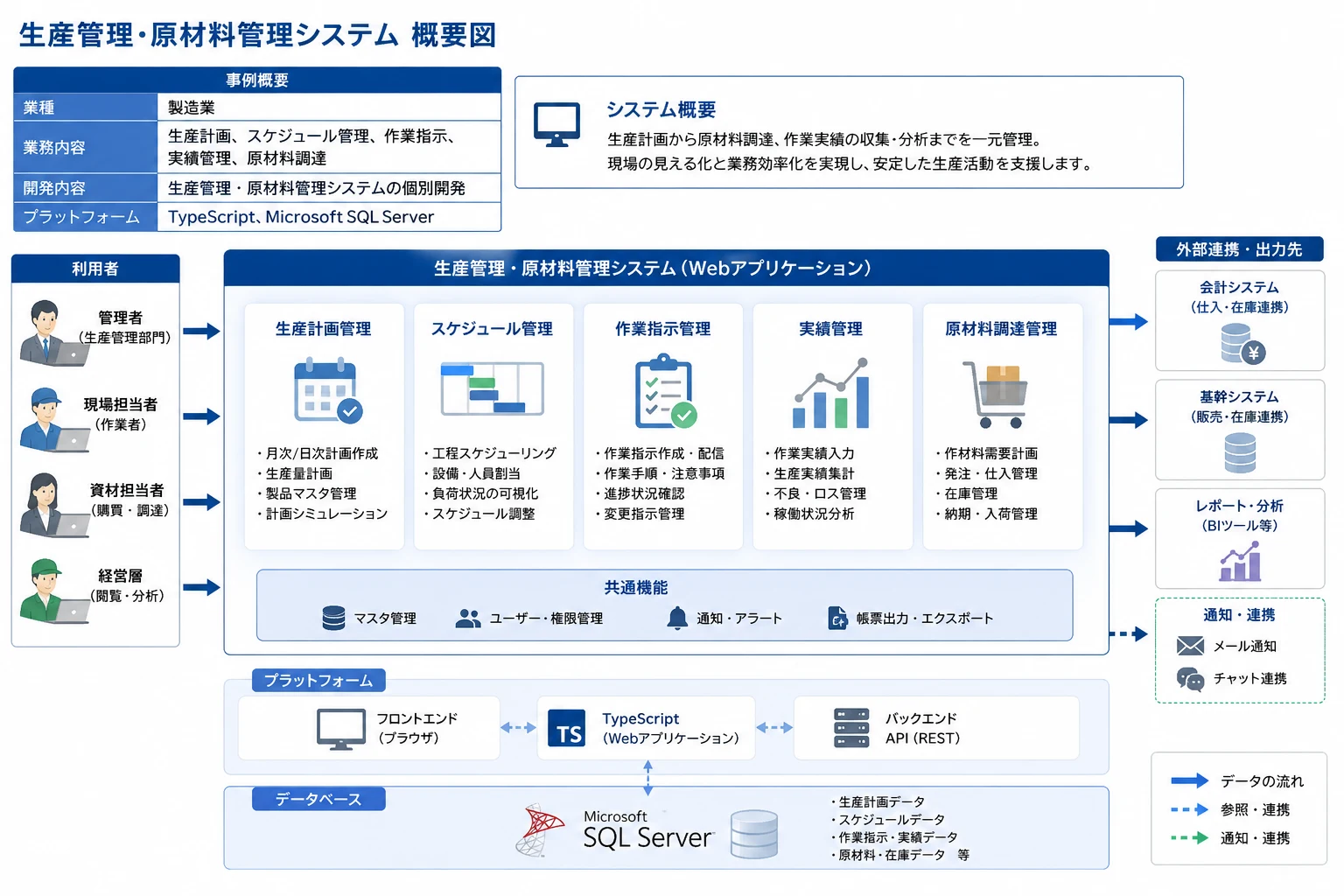Click the 共通機能 heading
Image resolution: width=1344 pixels, height=896 pixels.
tap(636, 587)
